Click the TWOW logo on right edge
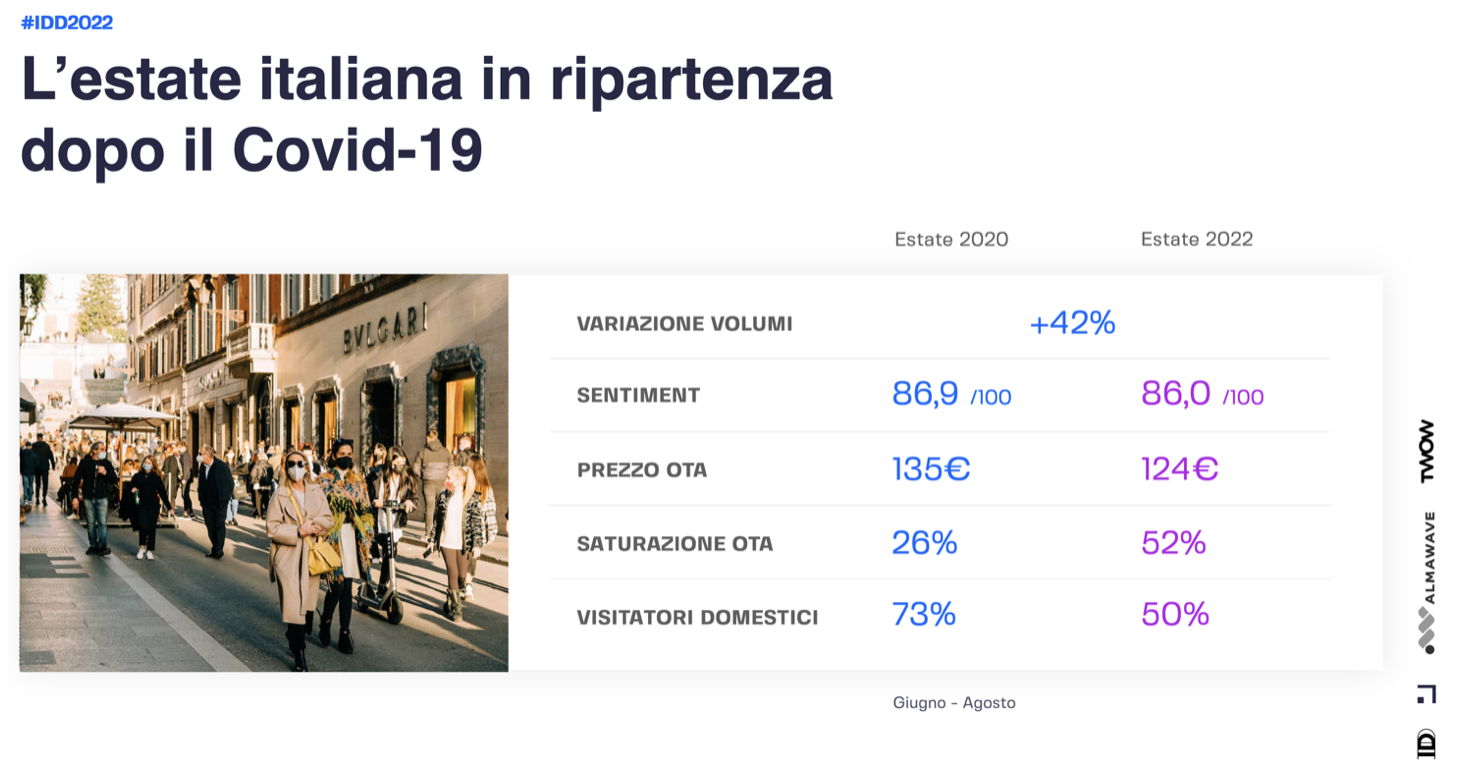 pyautogui.click(x=1427, y=451)
